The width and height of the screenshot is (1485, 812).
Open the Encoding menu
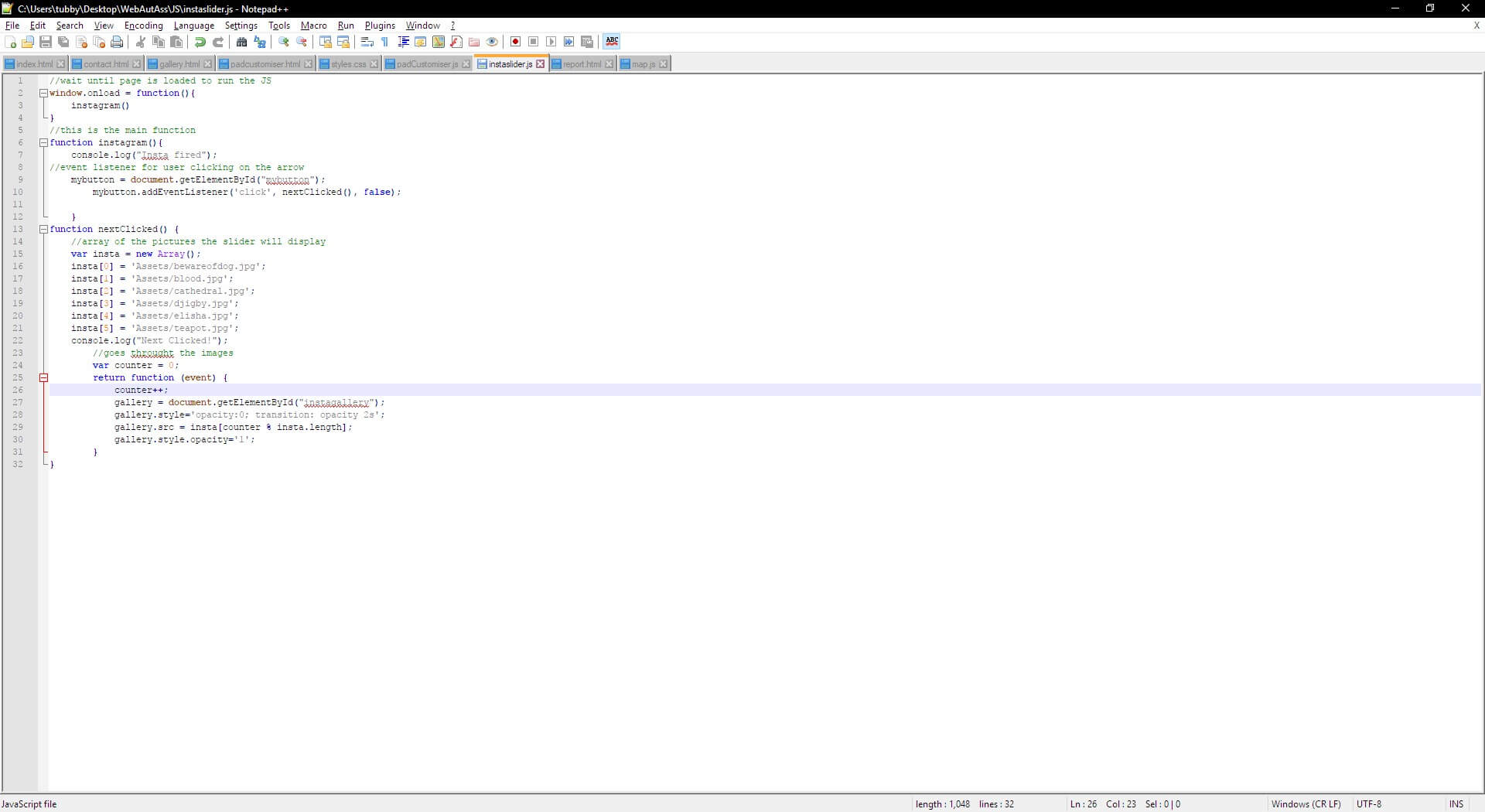144,26
